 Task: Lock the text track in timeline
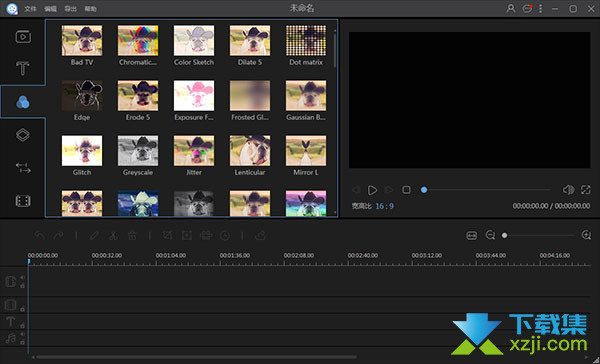pyautogui.click(x=22, y=325)
